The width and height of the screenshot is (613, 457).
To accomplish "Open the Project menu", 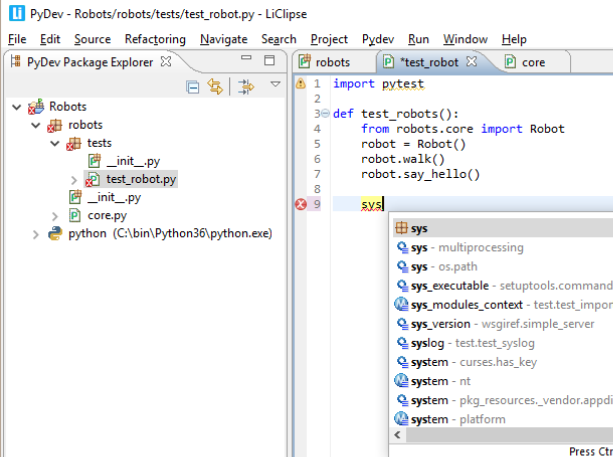I will pos(329,39).
